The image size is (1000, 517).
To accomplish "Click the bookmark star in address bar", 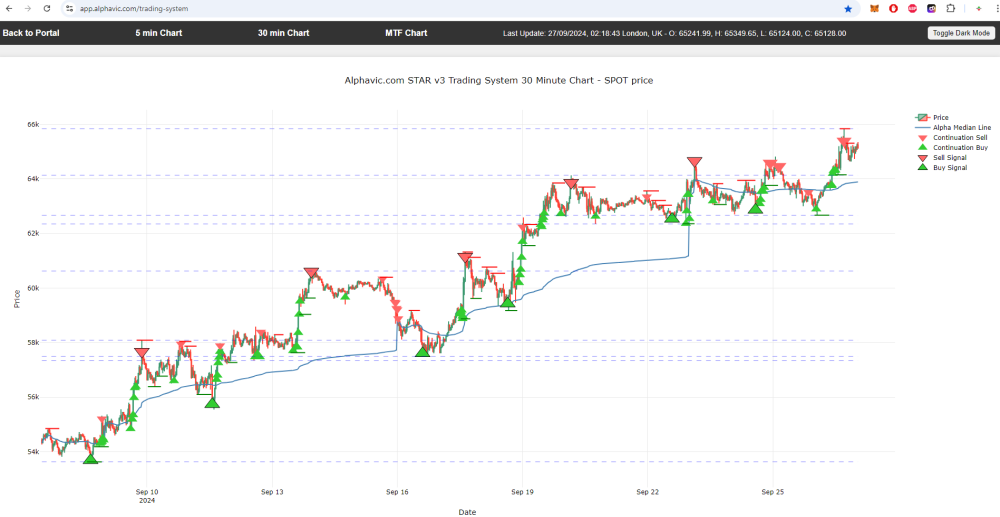I will click(x=848, y=8).
